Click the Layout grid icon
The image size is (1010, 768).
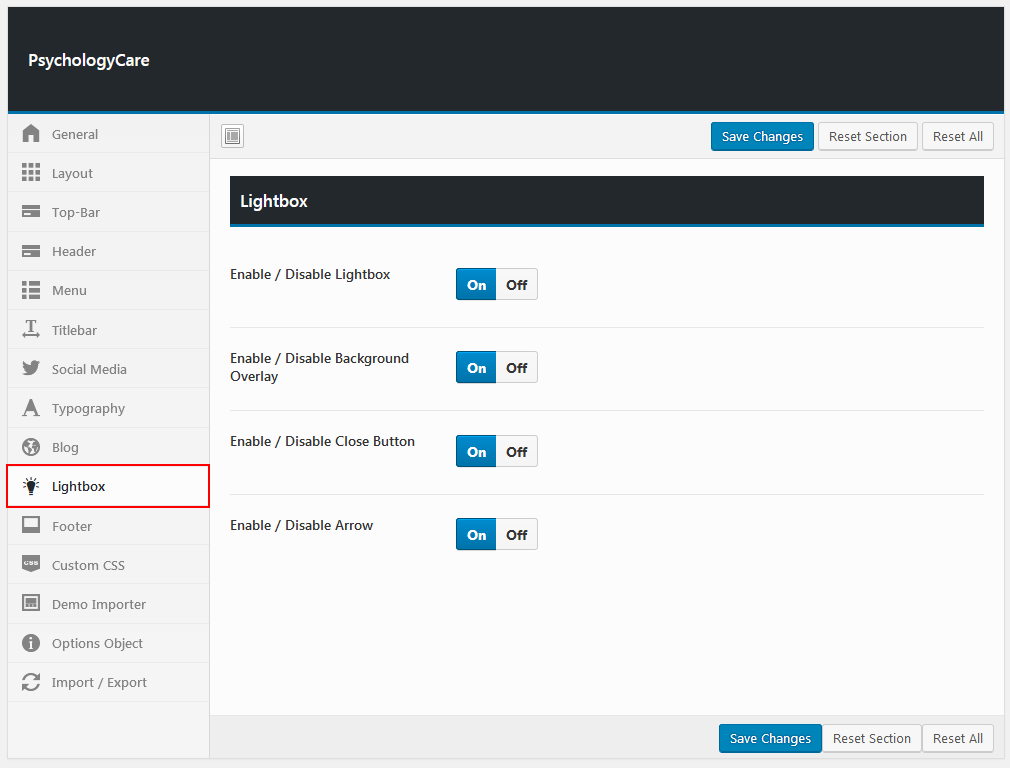(x=31, y=173)
